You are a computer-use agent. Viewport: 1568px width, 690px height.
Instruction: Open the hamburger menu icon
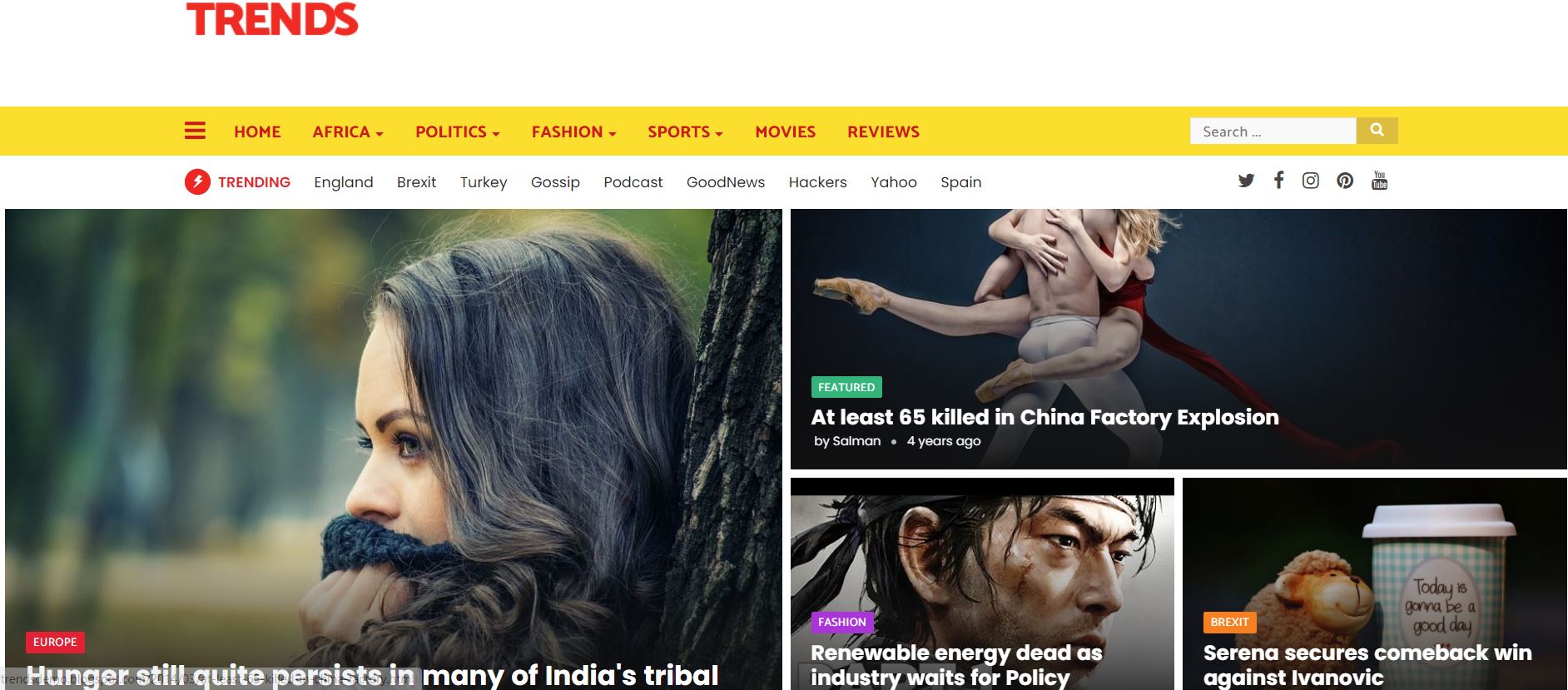point(195,131)
